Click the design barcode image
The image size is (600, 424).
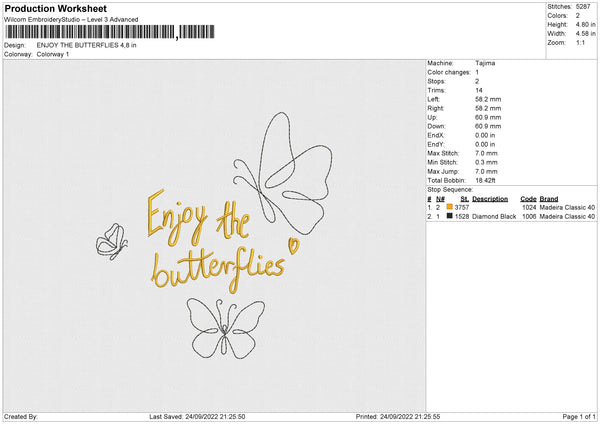(110, 32)
